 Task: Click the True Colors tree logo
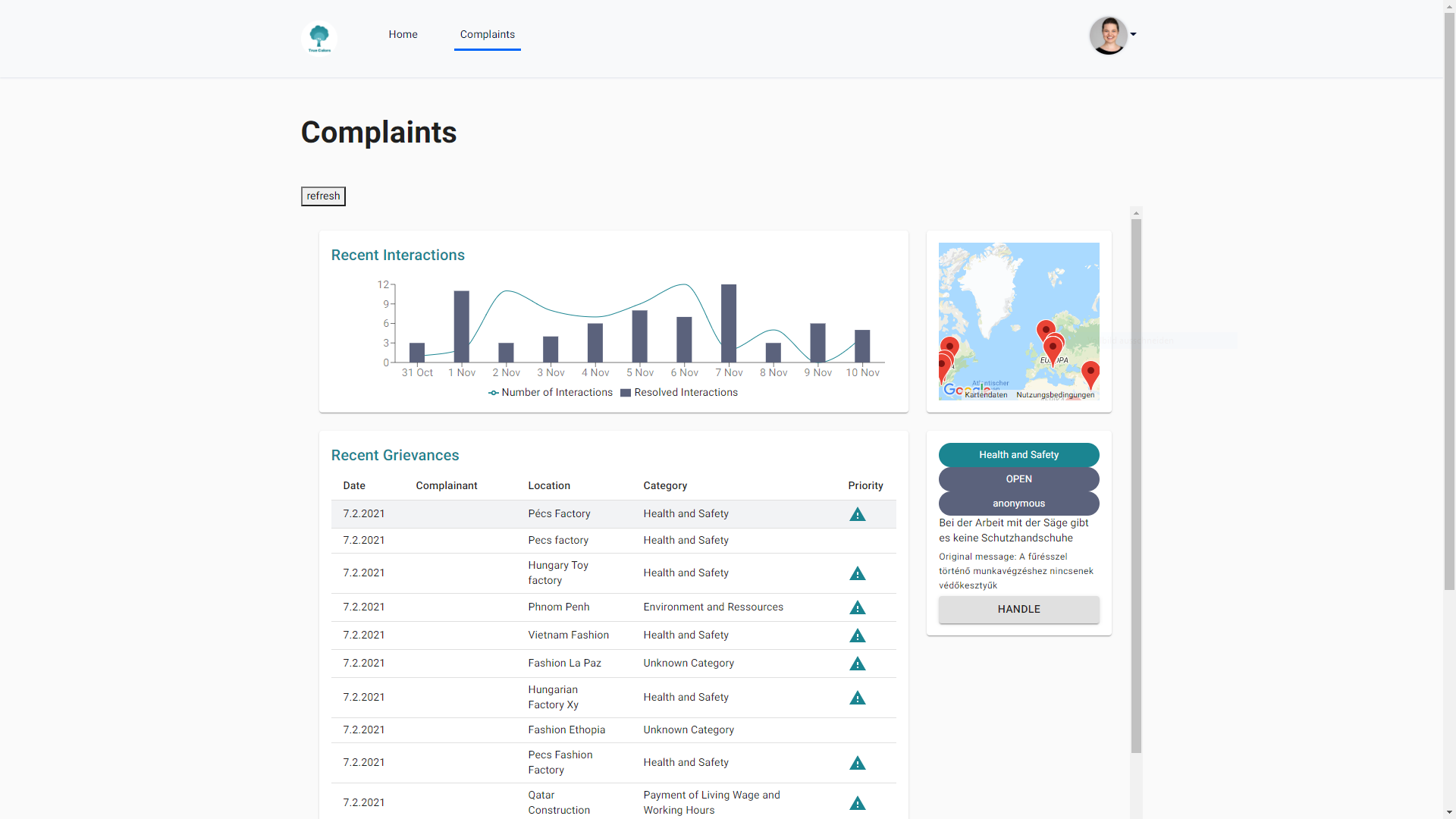pos(319,38)
